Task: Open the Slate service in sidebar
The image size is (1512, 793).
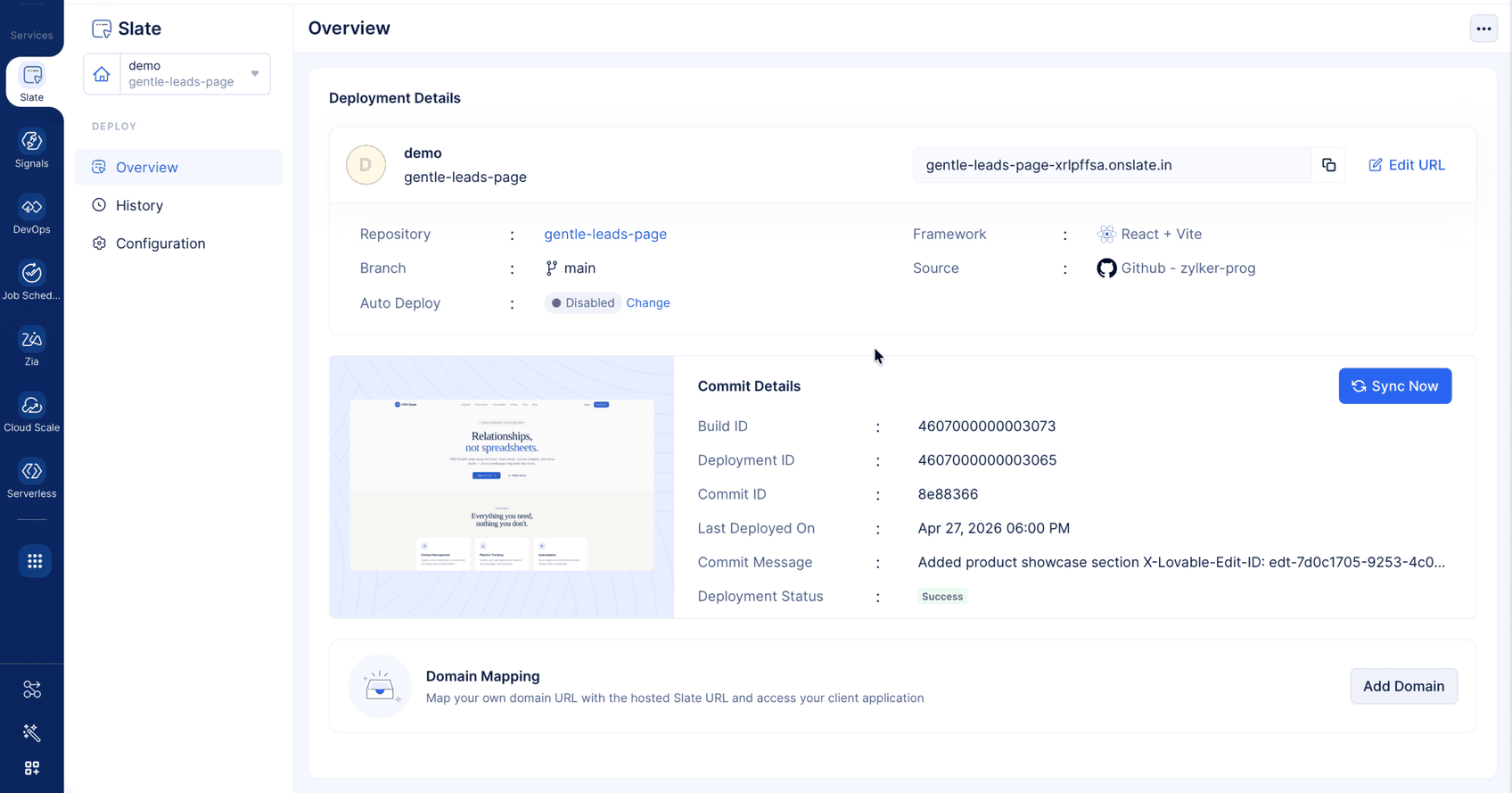Action: (x=32, y=82)
